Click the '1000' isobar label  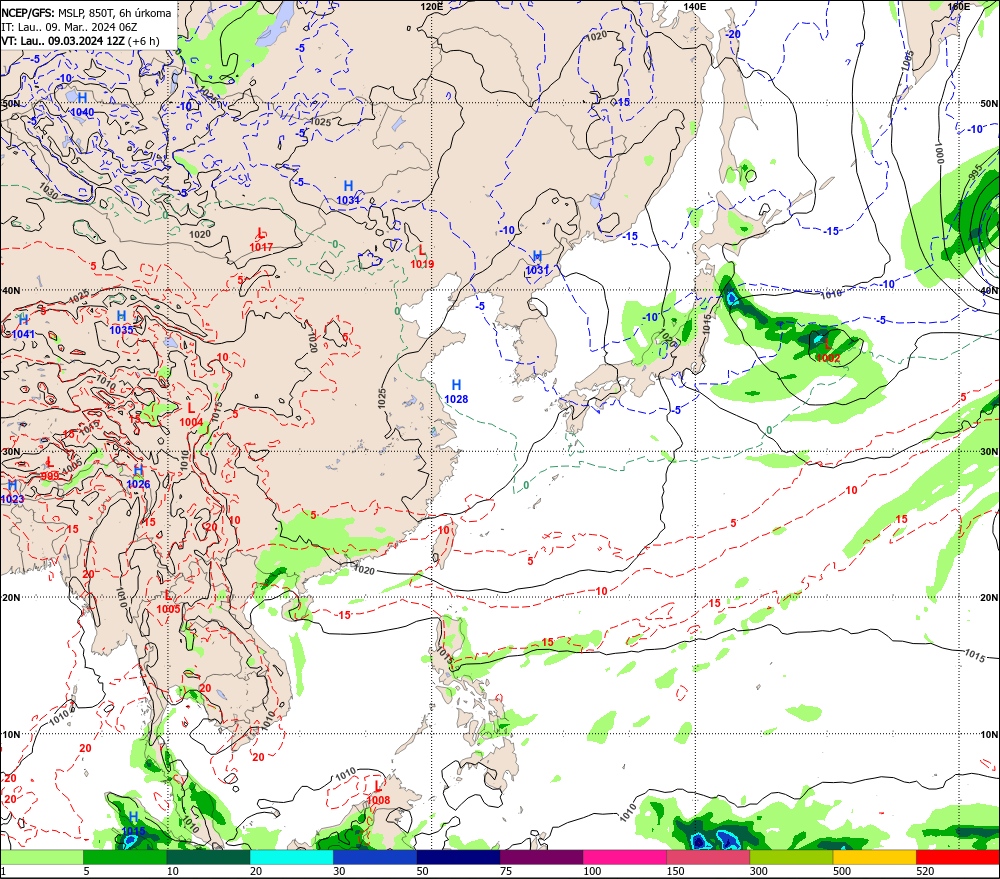(x=939, y=153)
